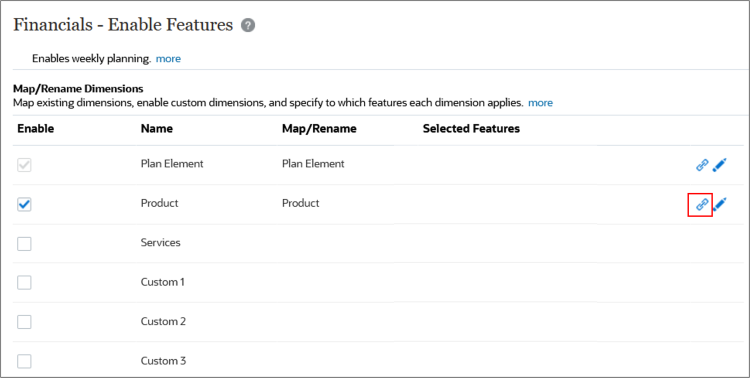
Task: Uncheck the Product enable checkbox
Action: (x=24, y=204)
